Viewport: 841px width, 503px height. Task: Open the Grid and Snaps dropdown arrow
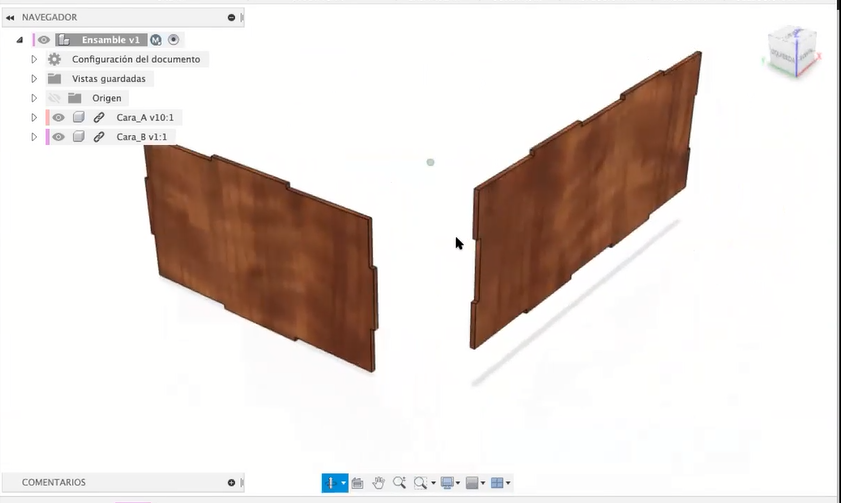click(x=483, y=483)
